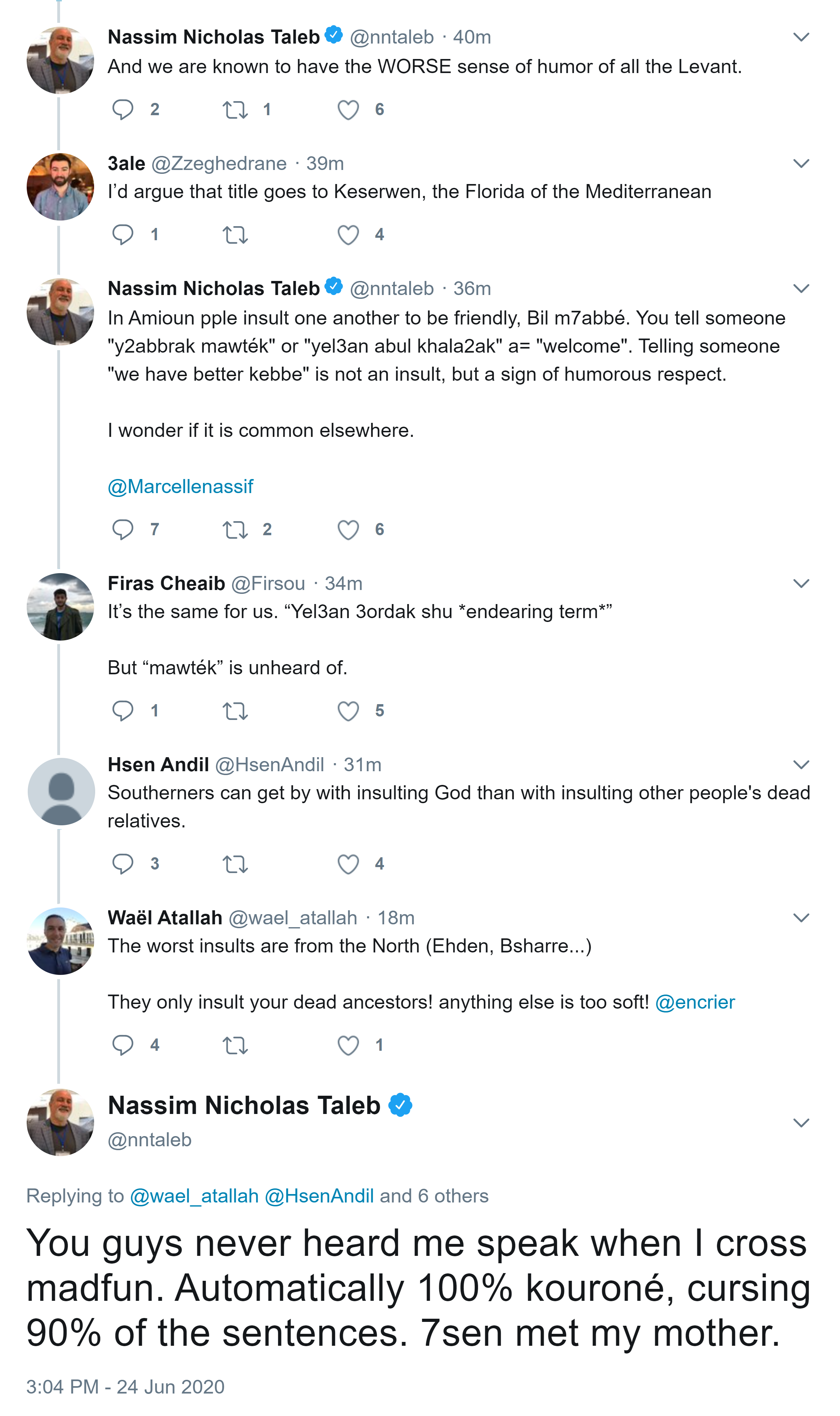Retweet 3ale's Keserwen tweet
840x1416 pixels.
click(x=235, y=234)
